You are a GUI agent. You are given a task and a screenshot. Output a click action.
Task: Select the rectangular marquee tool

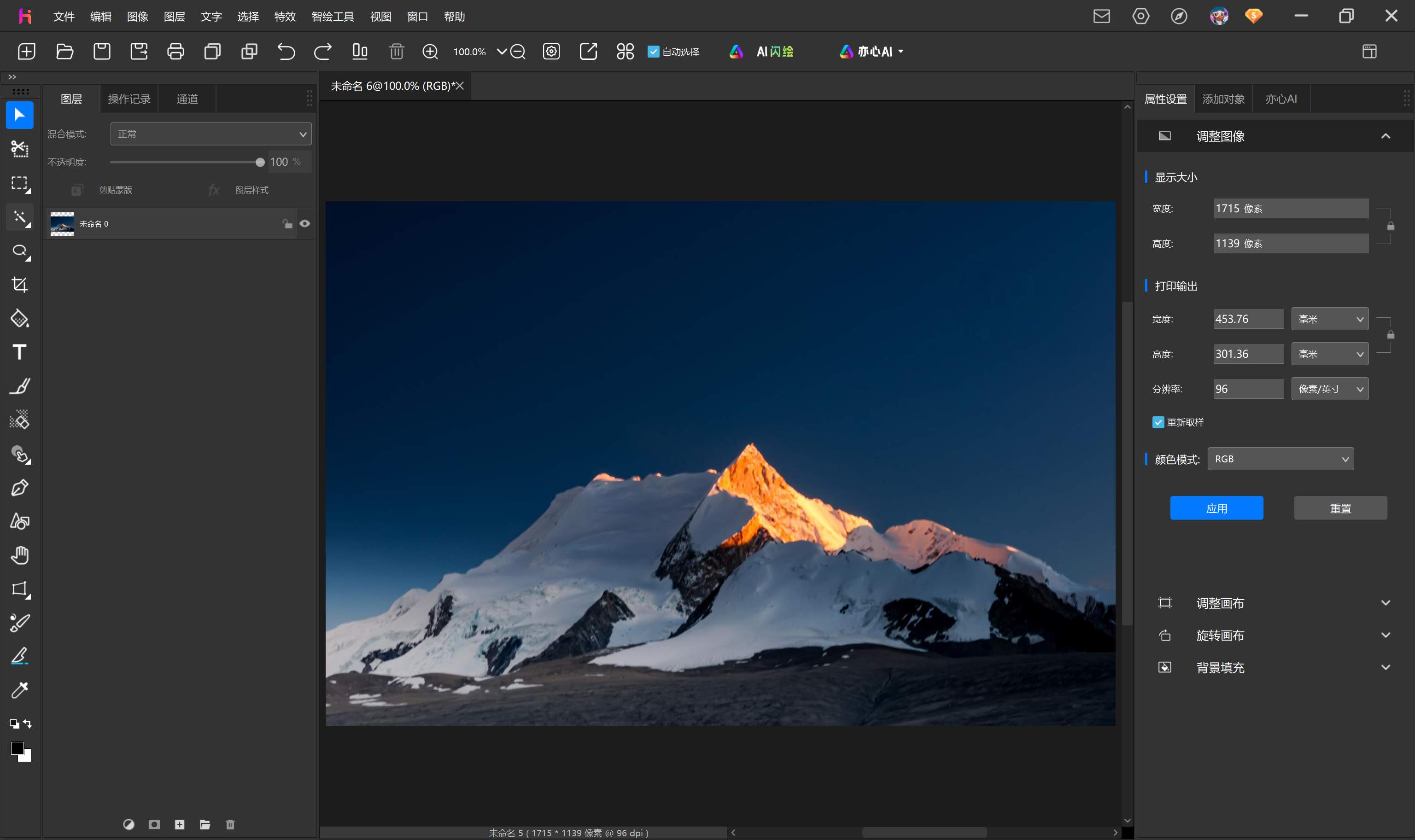pyautogui.click(x=20, y=183)
